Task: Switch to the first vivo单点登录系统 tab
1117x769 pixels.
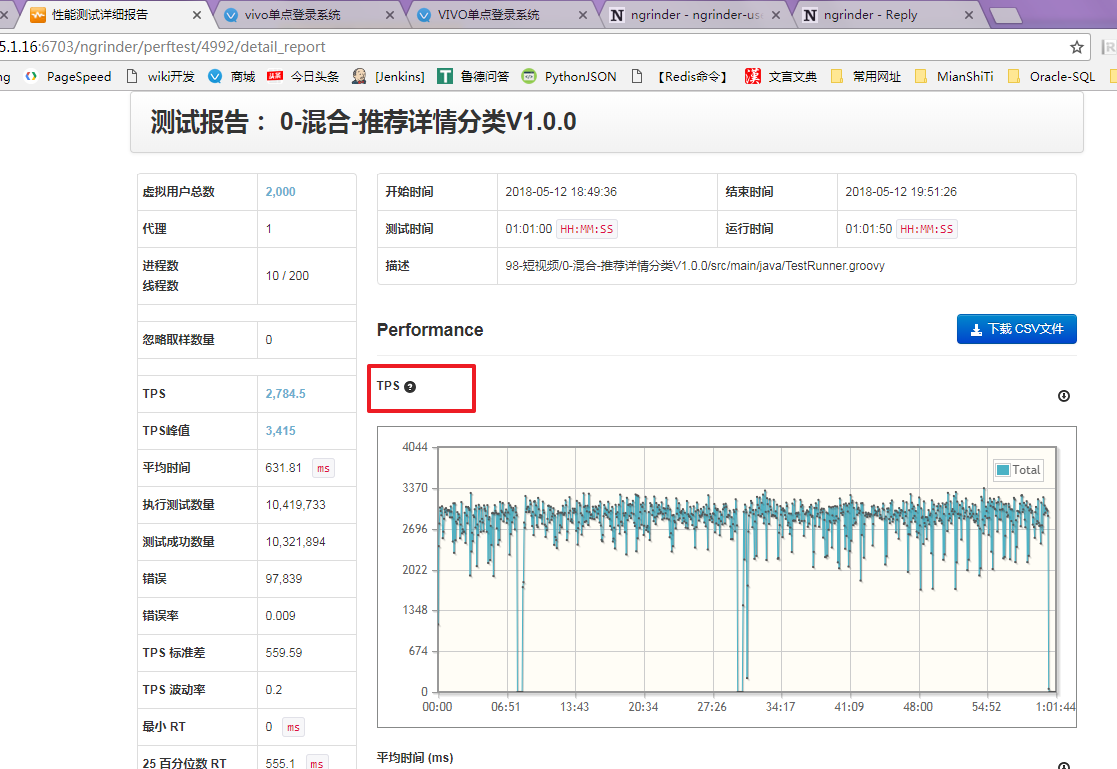Action: tap(292, 15)
